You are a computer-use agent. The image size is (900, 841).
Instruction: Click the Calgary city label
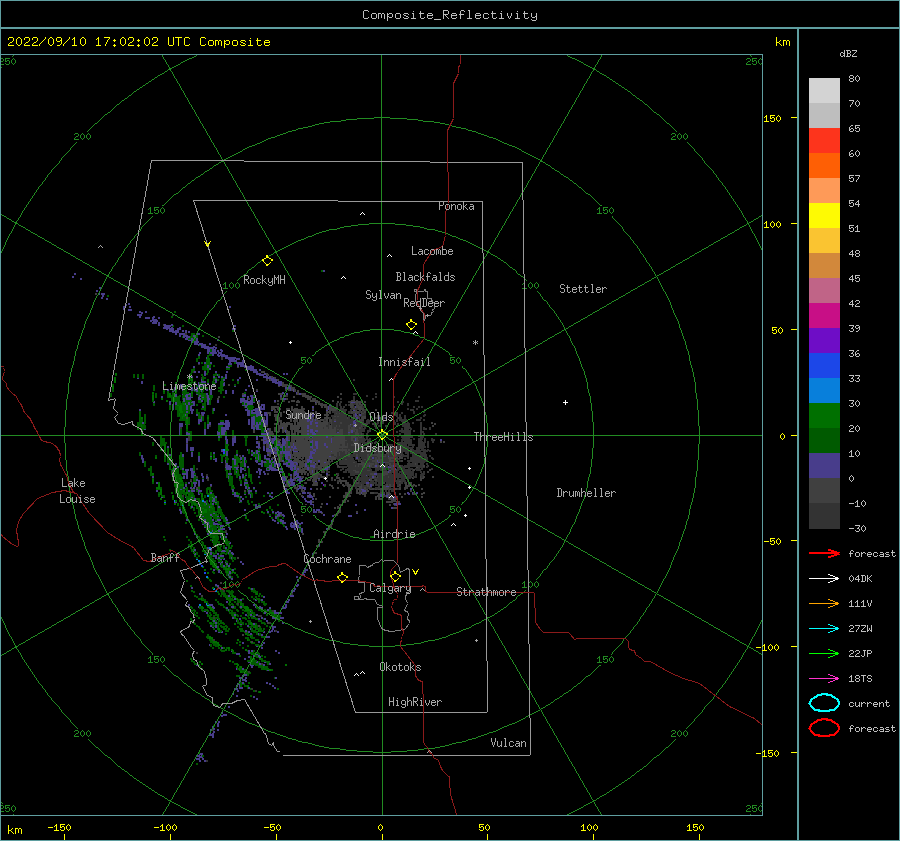pos(390,588)
